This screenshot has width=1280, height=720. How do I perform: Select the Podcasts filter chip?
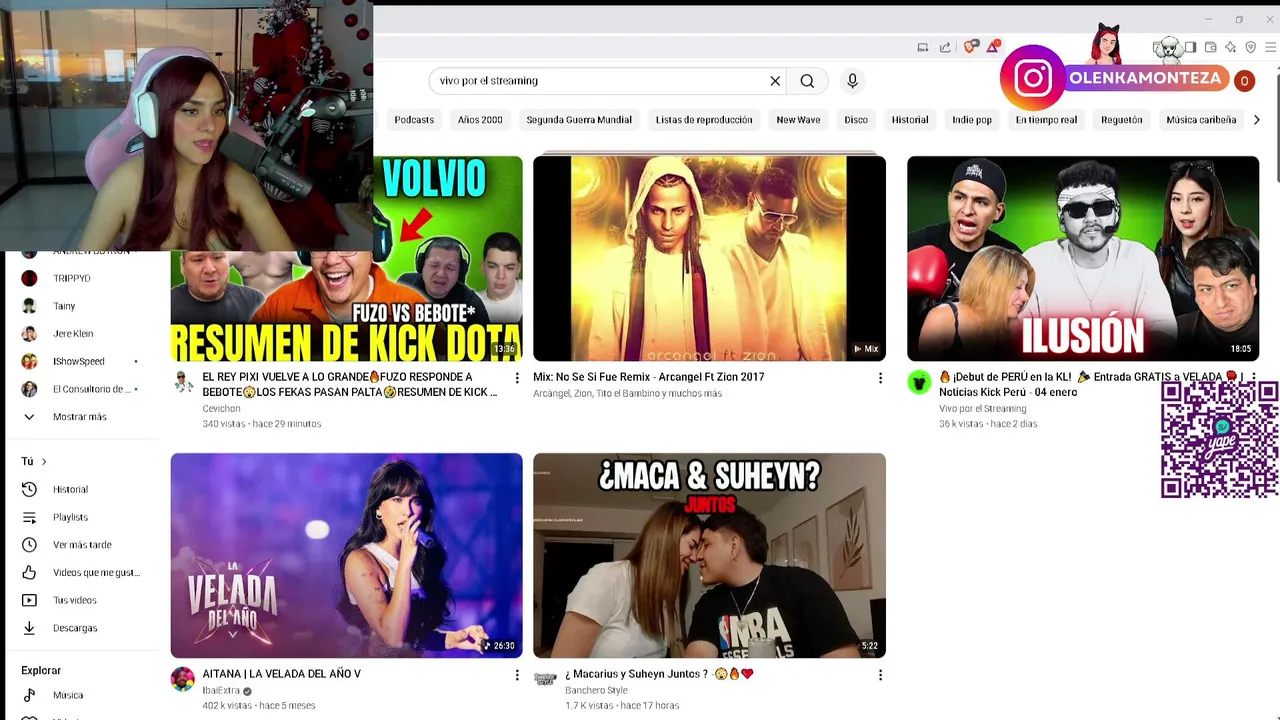(x=414, y=120)
